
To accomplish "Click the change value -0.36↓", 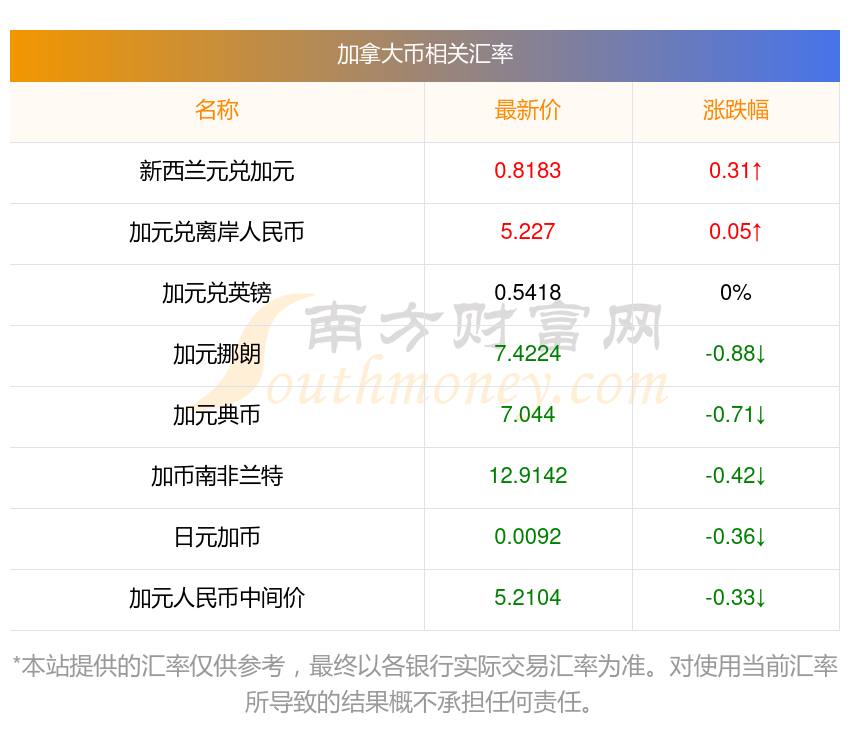I will (736, 537).
